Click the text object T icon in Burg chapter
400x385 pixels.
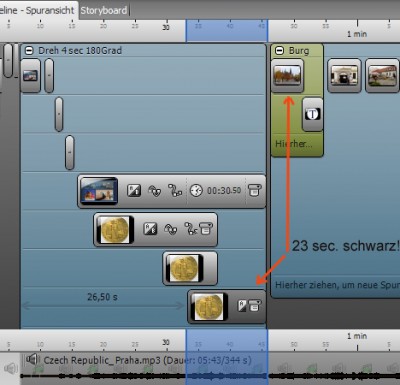[x=312, y=114]
